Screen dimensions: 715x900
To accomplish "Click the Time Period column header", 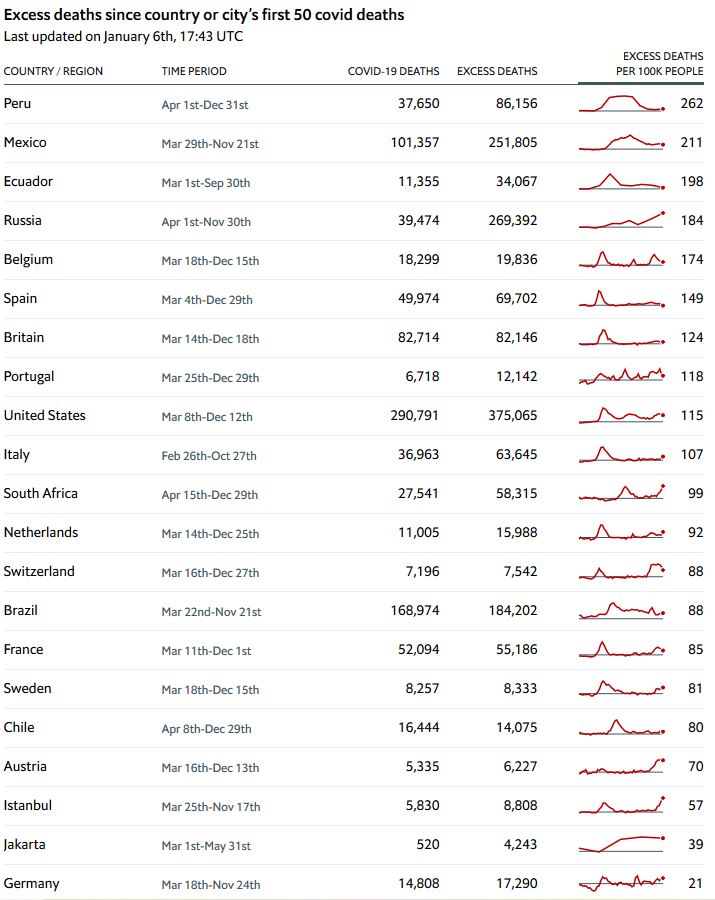I will tap(194, 71).
